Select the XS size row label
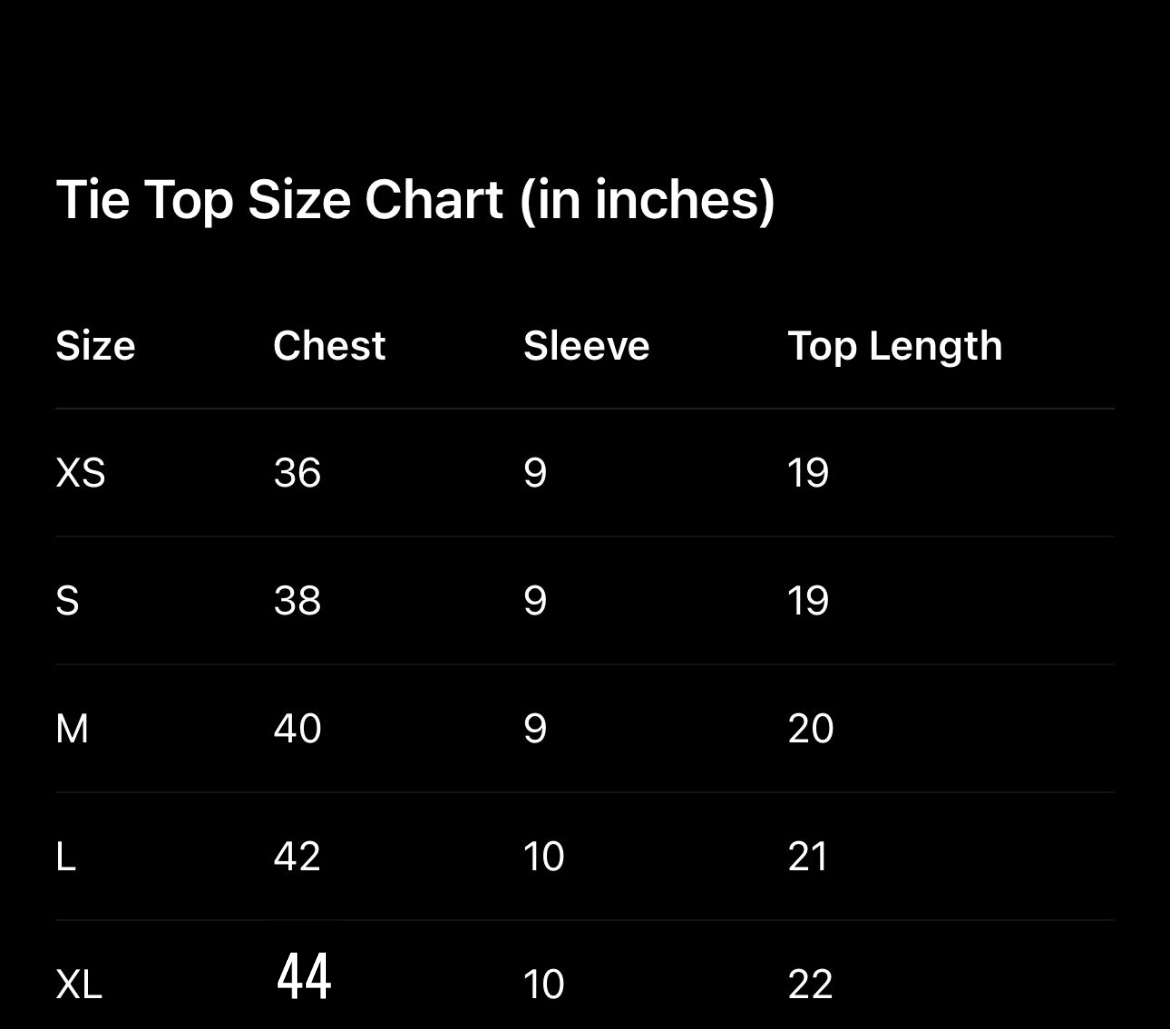This screenshot has width=1170, height=1029. (x=80, y=473)
